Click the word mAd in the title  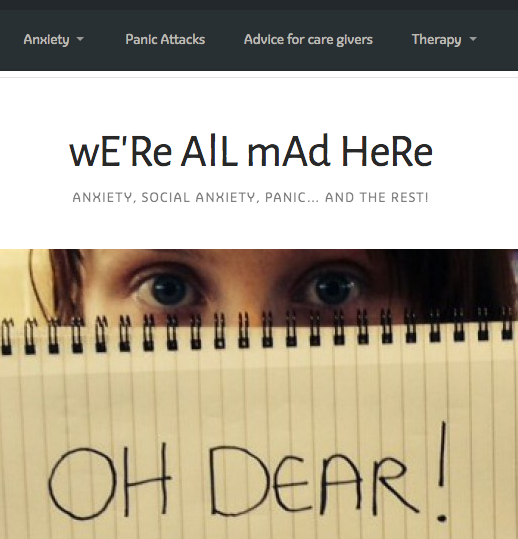tap(289, 151)
